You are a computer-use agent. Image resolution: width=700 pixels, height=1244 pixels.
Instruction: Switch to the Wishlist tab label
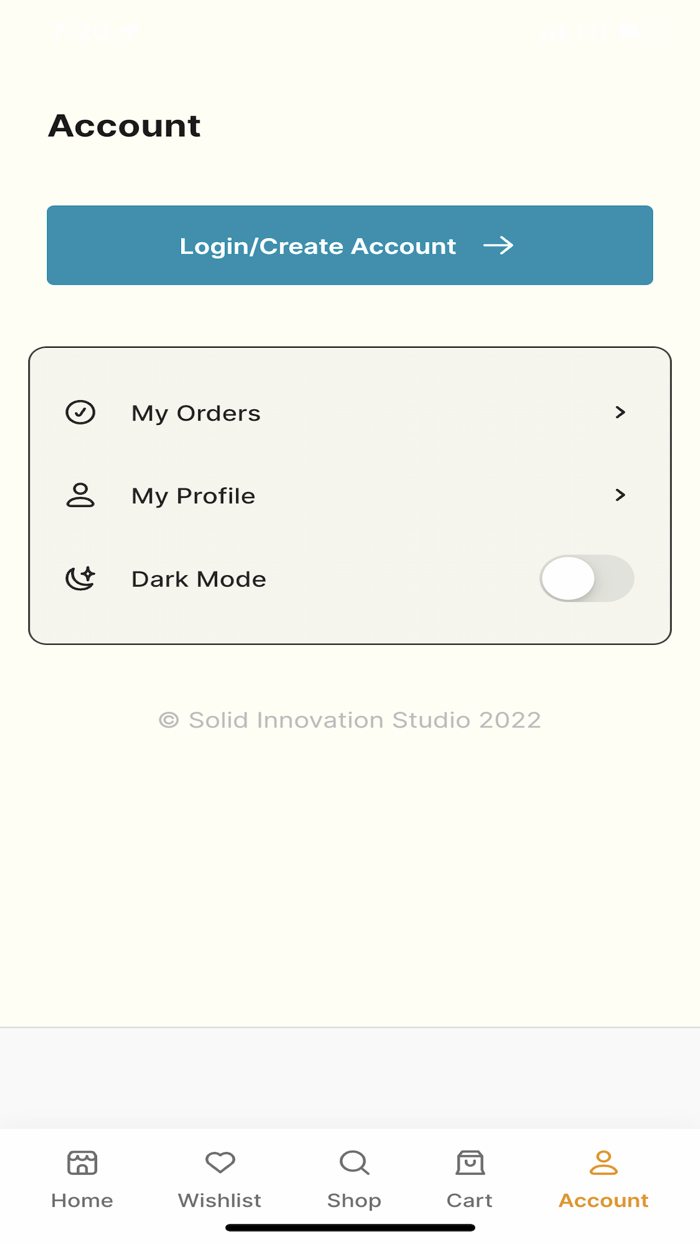tap(219, 1200)
